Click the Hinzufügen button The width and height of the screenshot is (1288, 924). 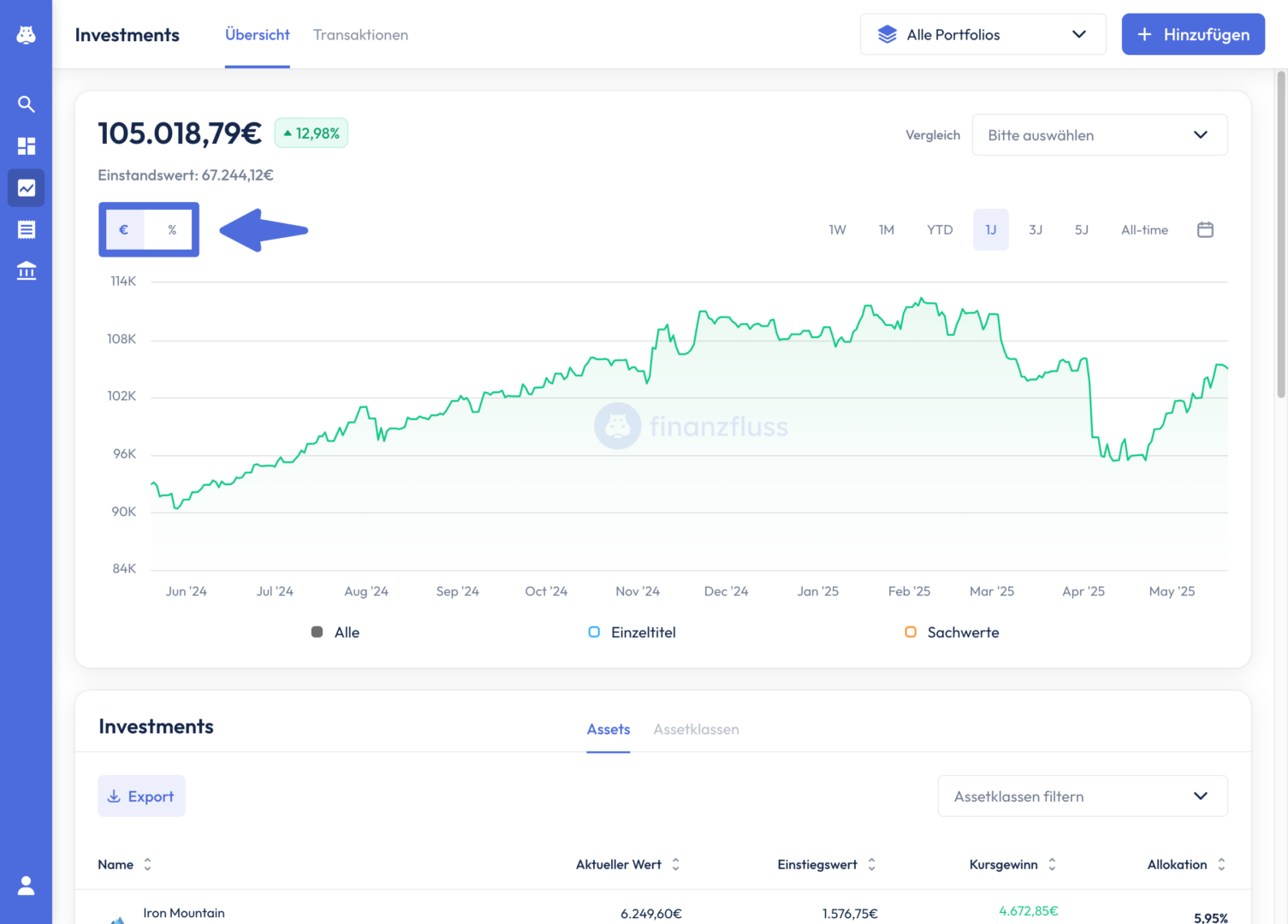1193,34
